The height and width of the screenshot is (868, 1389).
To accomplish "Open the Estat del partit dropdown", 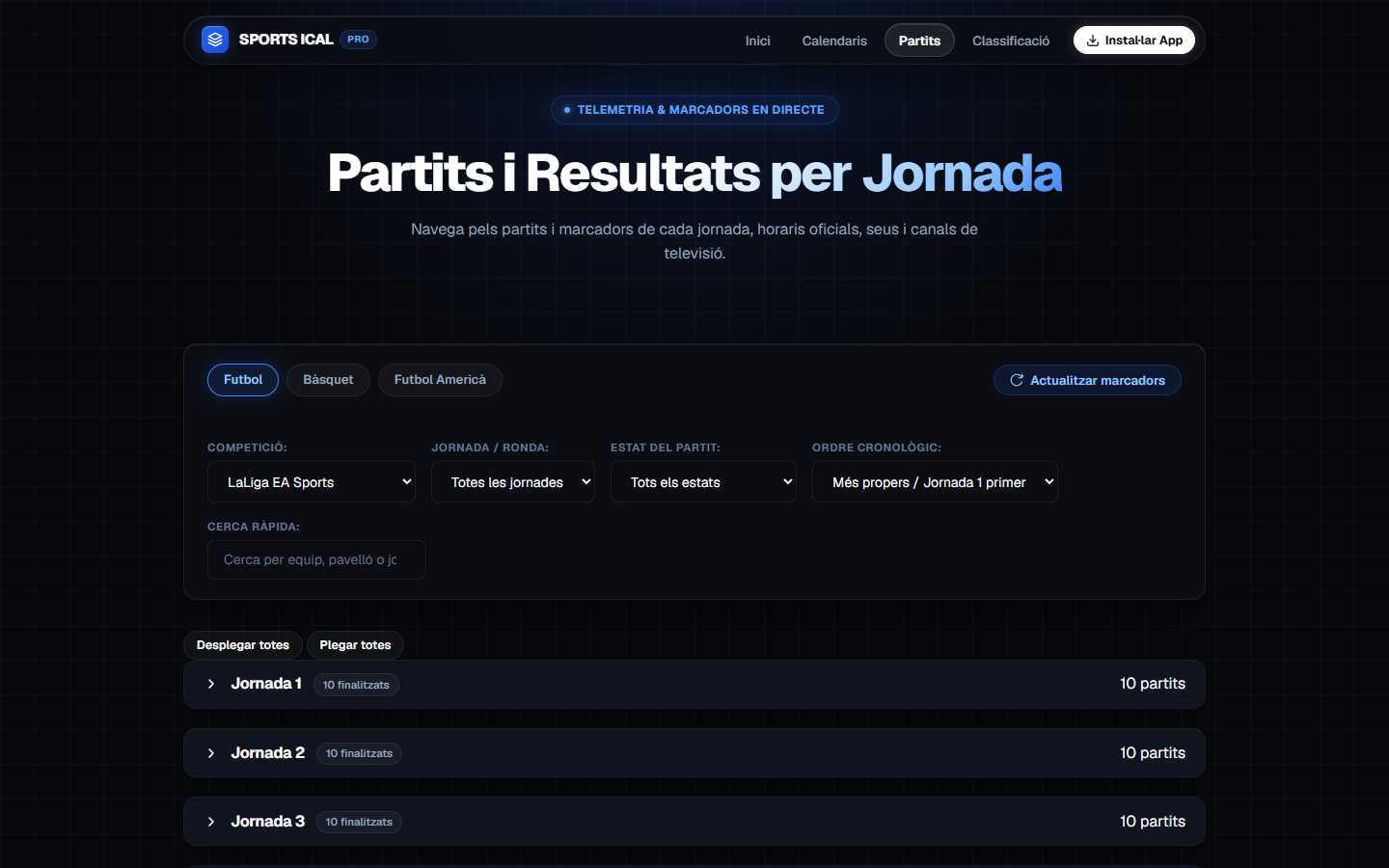I will point(703,482).
